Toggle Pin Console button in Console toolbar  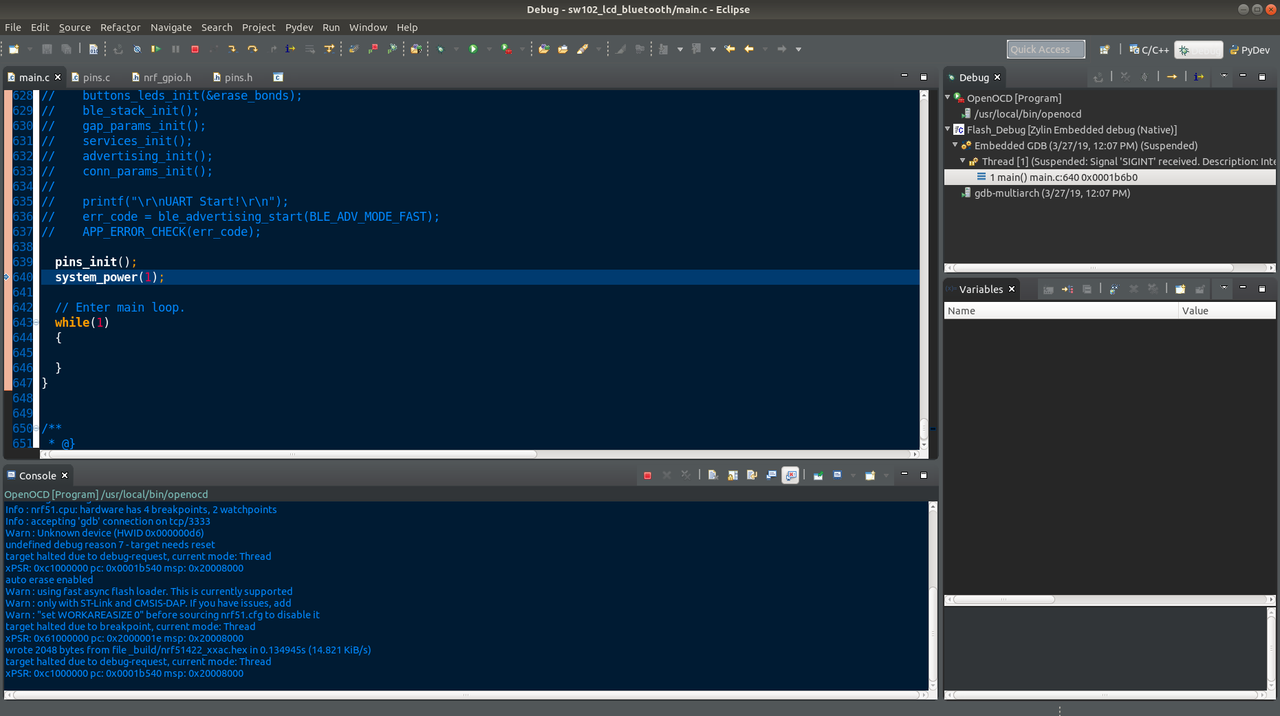click(x=818, y=475)
